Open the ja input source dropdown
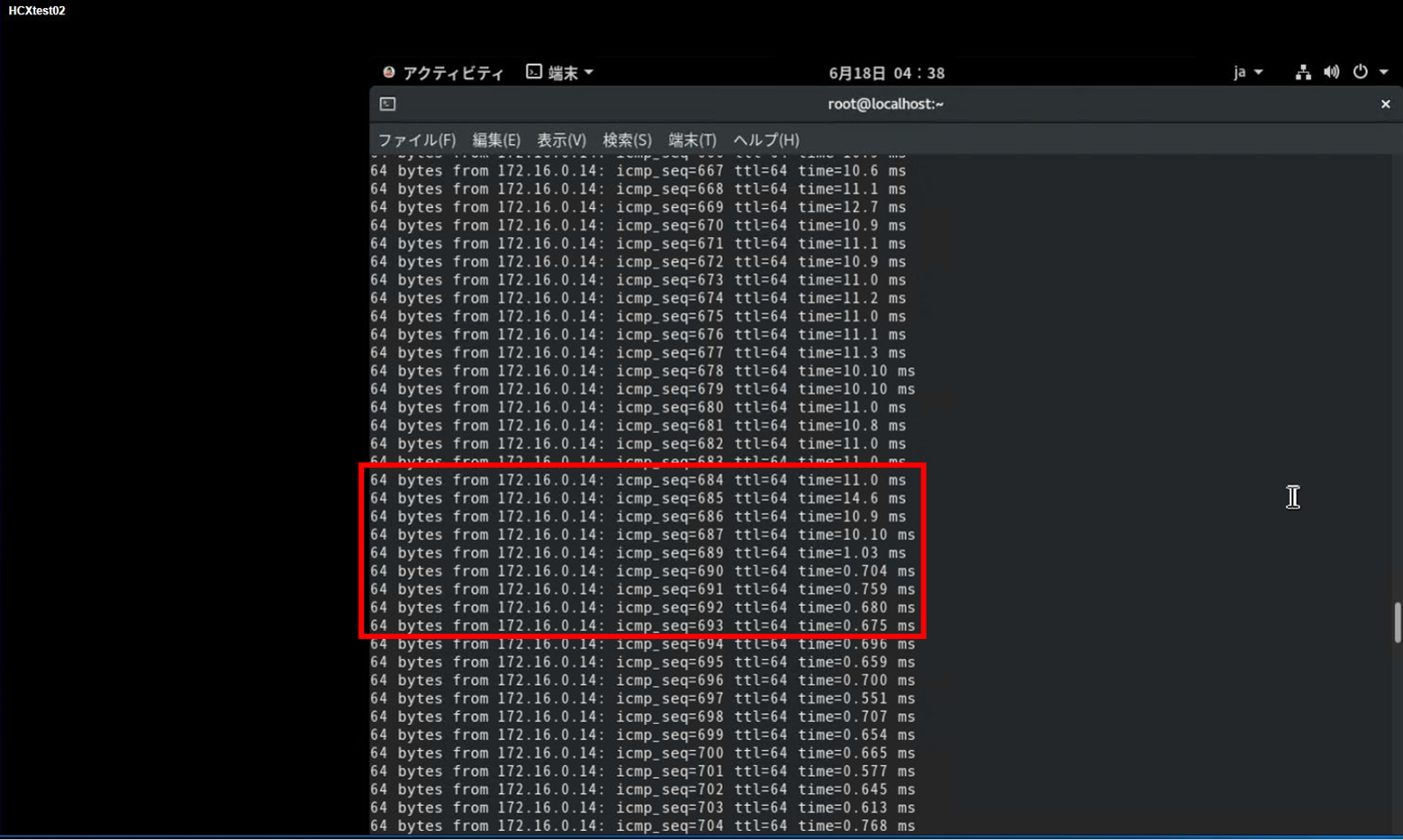The width and height of the screenshot is (1403, 840). [1247, 72]
